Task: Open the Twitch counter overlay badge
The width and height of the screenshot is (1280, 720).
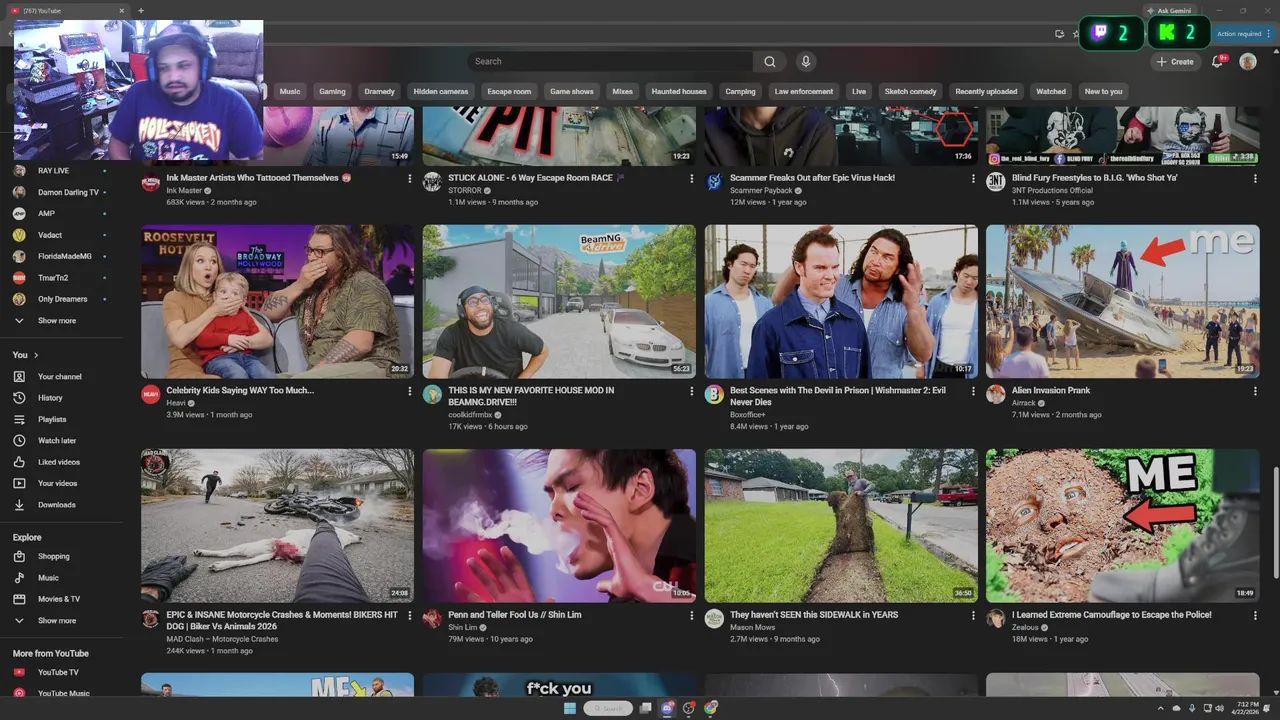Action: (1111, 33)
